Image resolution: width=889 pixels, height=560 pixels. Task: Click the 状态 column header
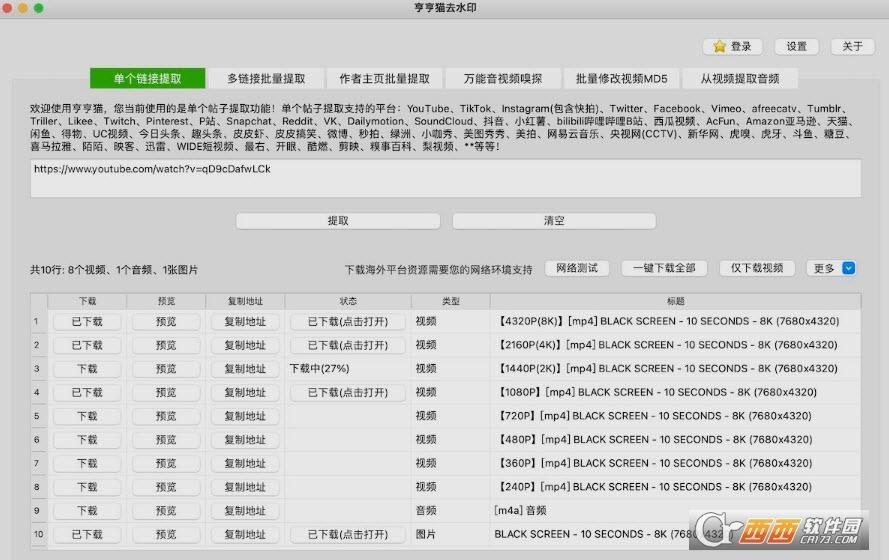coord(348,301)
